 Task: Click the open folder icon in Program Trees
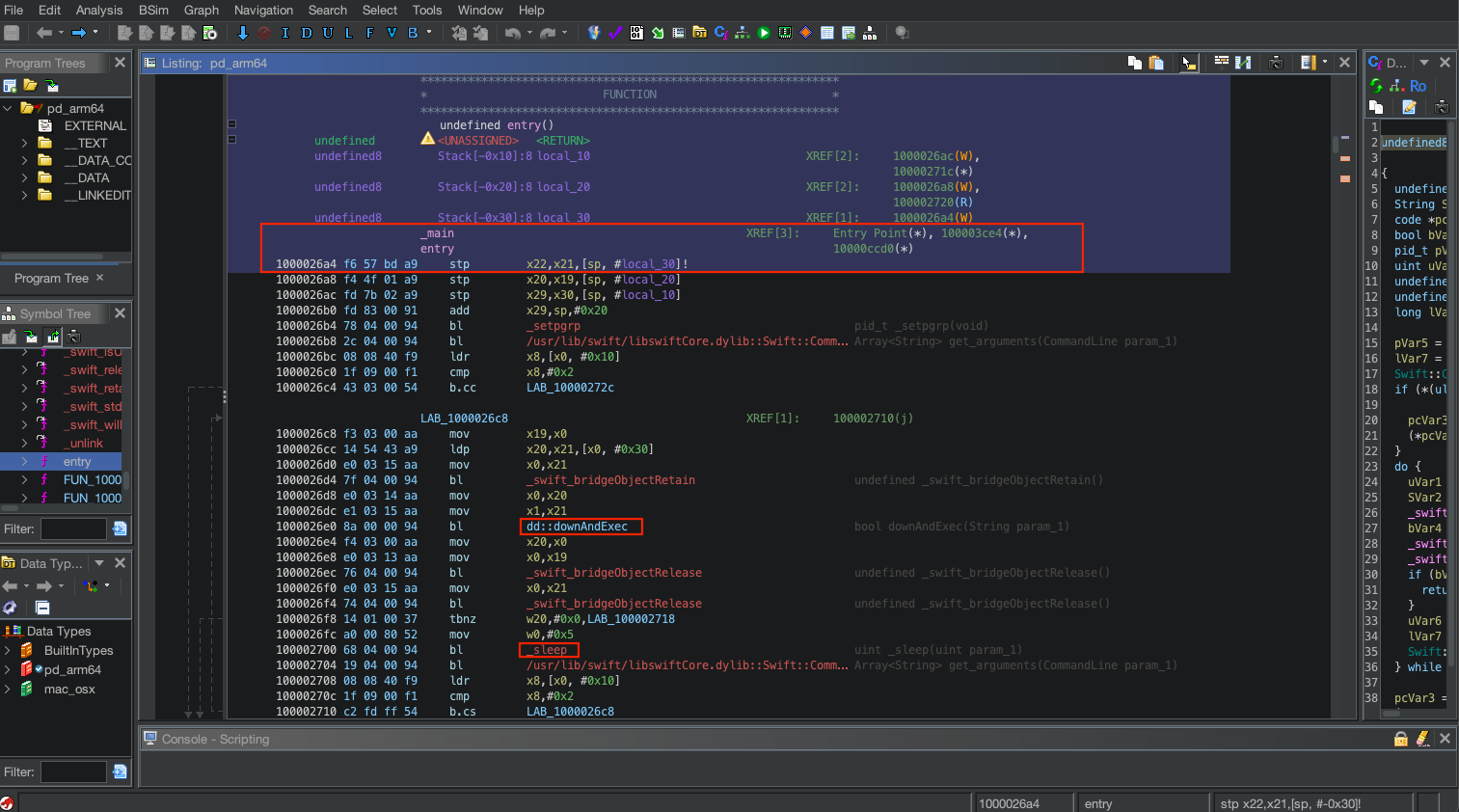[x=30, y=86]
